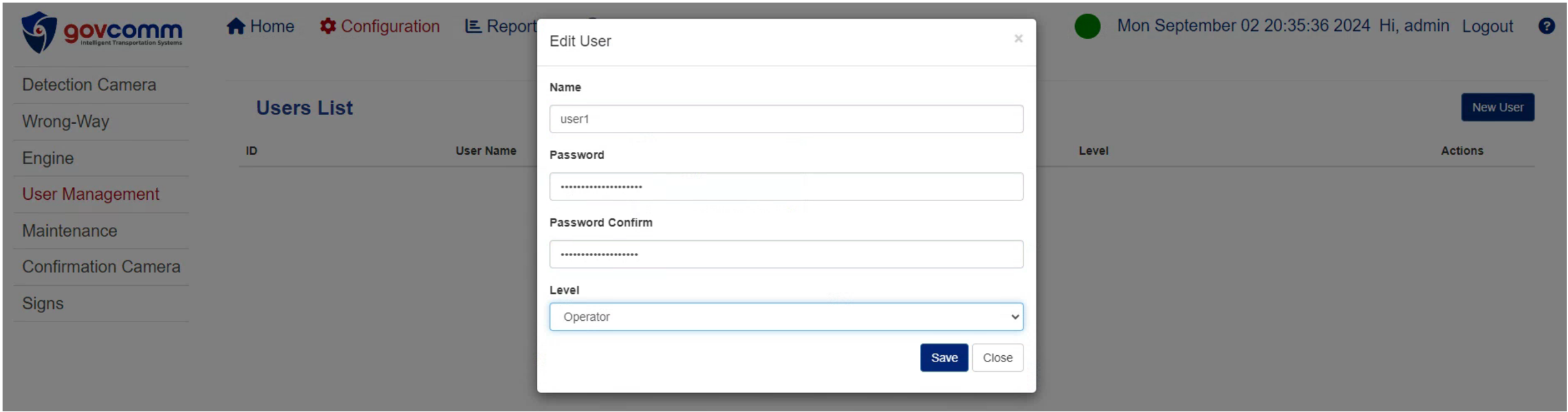Click the help question mark icon
1568x412 pixels.
point(1546,26)
